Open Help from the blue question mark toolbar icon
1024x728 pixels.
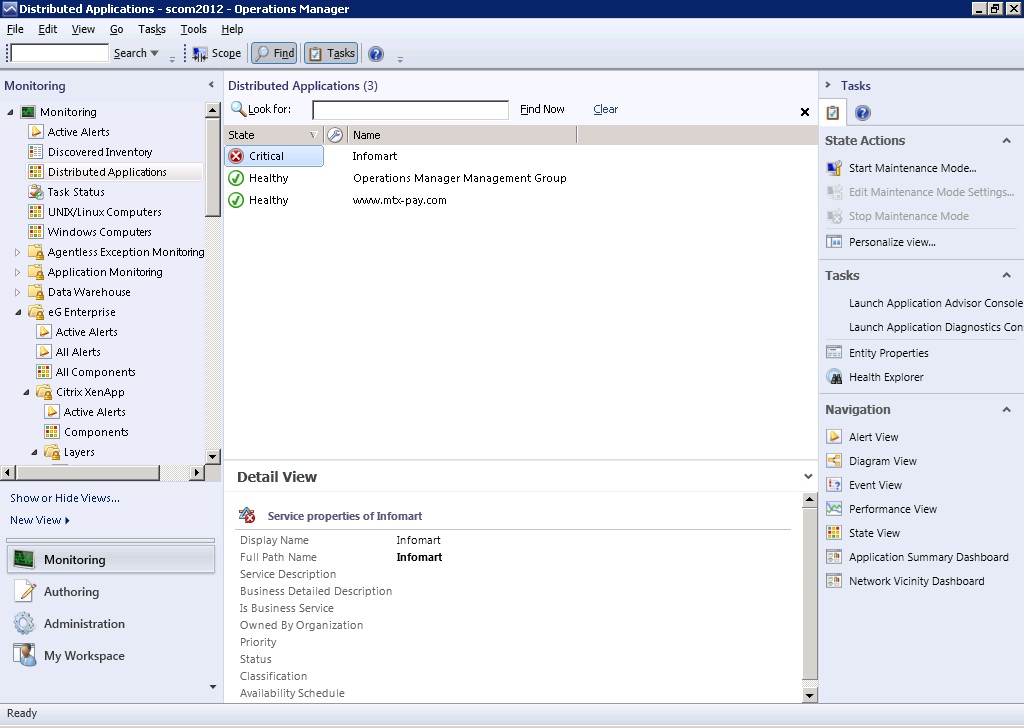(376, 54)
